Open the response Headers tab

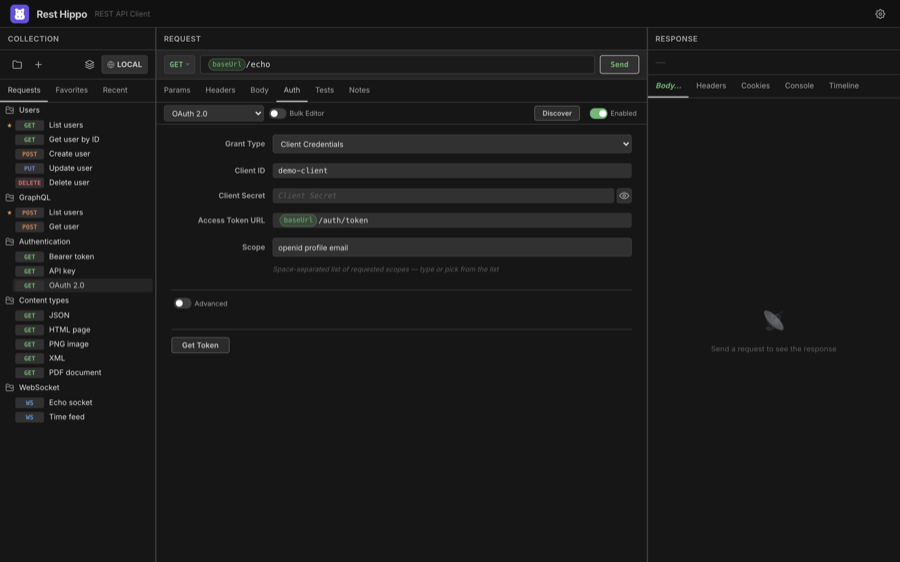point(711,86)
